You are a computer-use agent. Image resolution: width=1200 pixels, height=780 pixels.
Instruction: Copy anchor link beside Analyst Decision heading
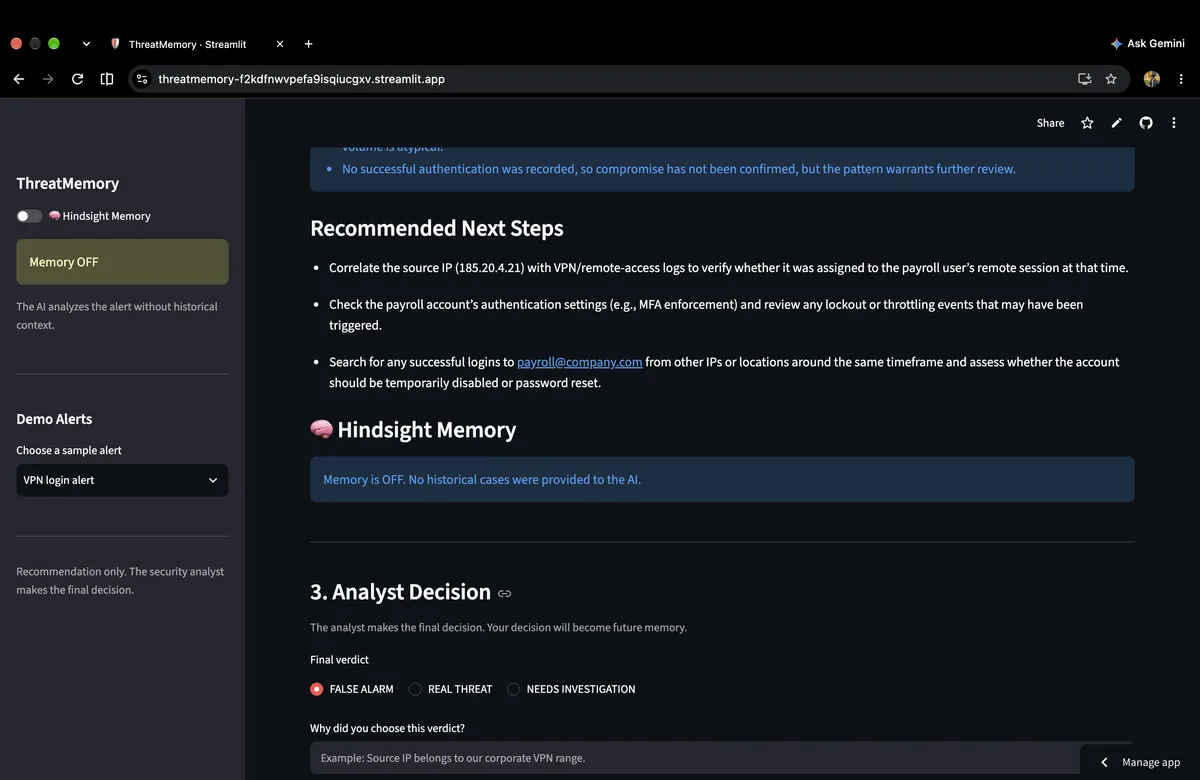click(x=505, y=593)
